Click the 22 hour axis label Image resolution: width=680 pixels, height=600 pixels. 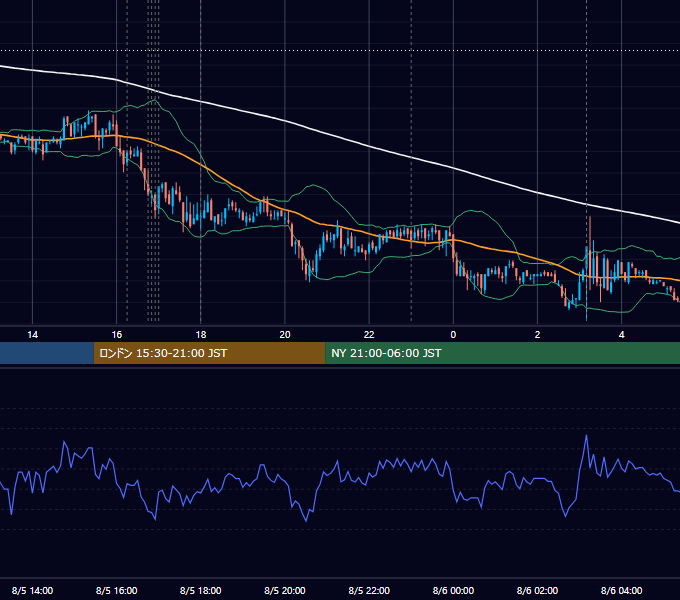pos(369,335)
